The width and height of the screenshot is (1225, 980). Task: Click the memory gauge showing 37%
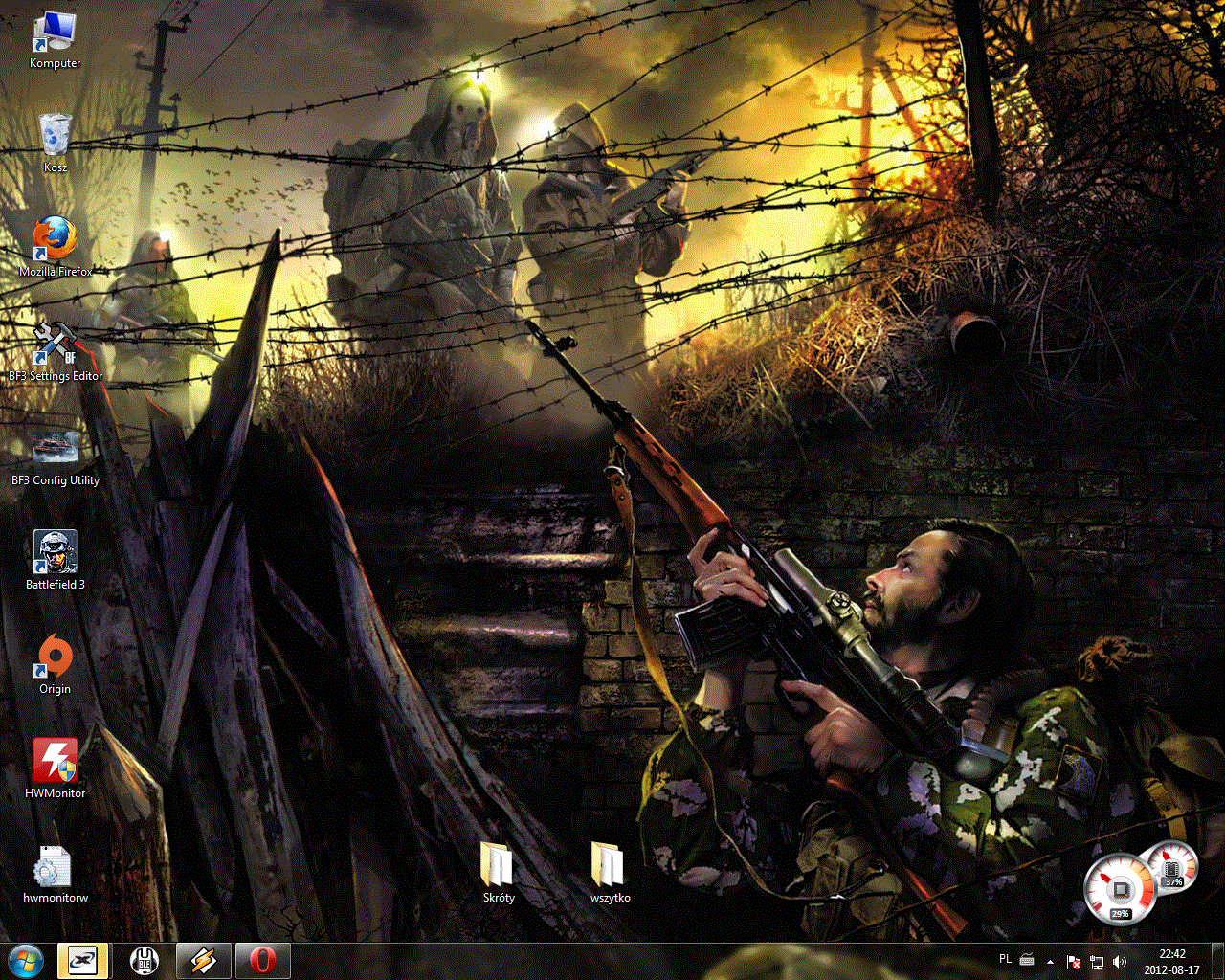coord(1172,866)
